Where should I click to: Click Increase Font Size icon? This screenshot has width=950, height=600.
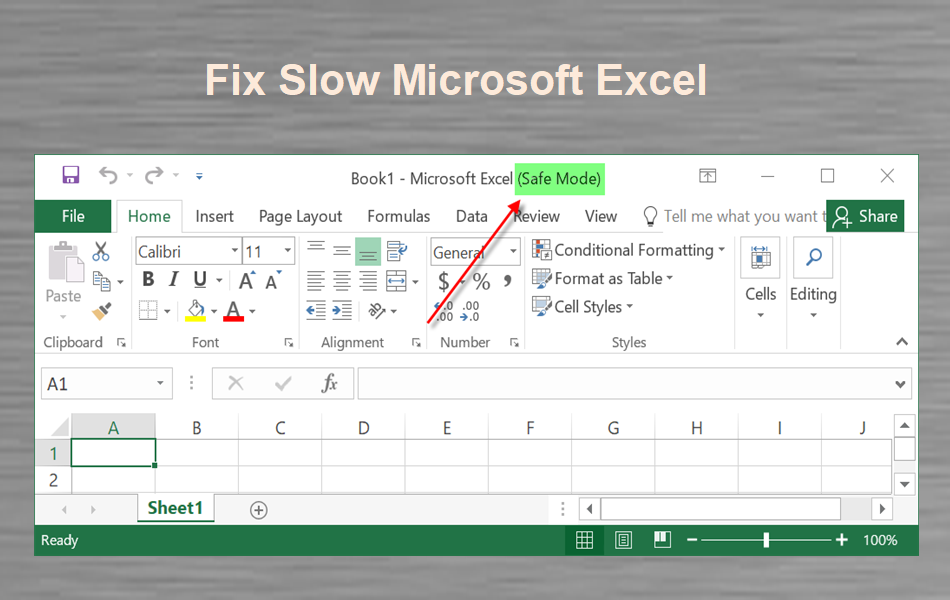pyautogui.click(x=246, y=281)
